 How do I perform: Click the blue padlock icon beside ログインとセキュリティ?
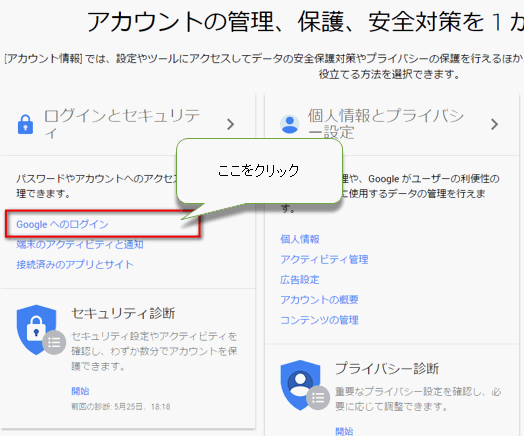click(x=25, y=124)
